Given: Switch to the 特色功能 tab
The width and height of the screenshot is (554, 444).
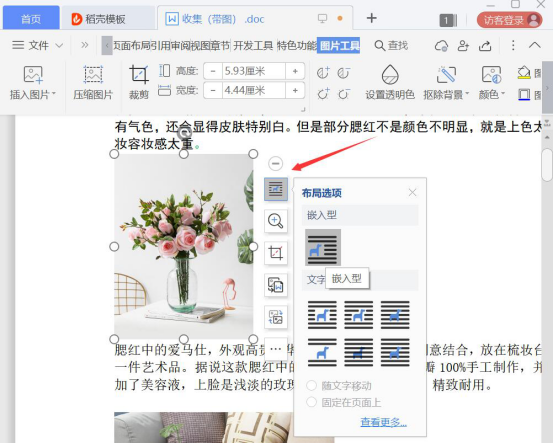Looking at the screenshot, I should (x=297, y=45).
